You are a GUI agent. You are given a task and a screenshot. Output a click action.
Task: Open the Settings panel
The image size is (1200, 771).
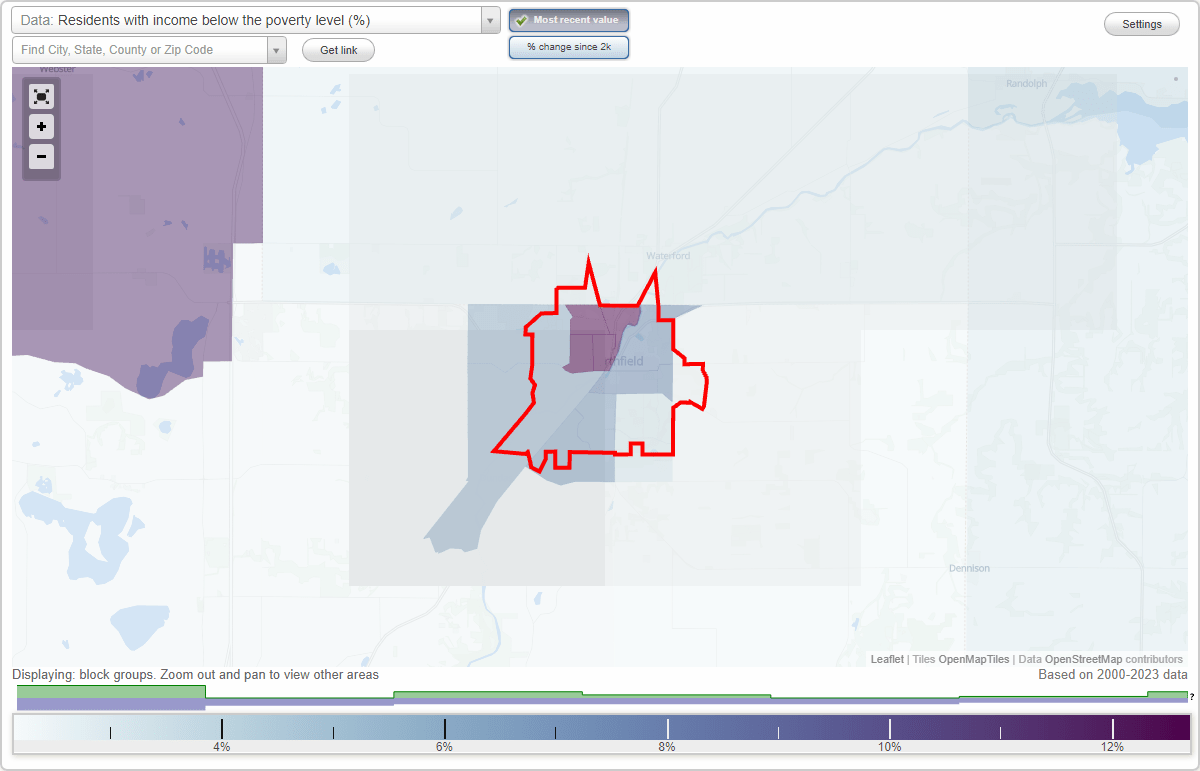(1141, 23)
